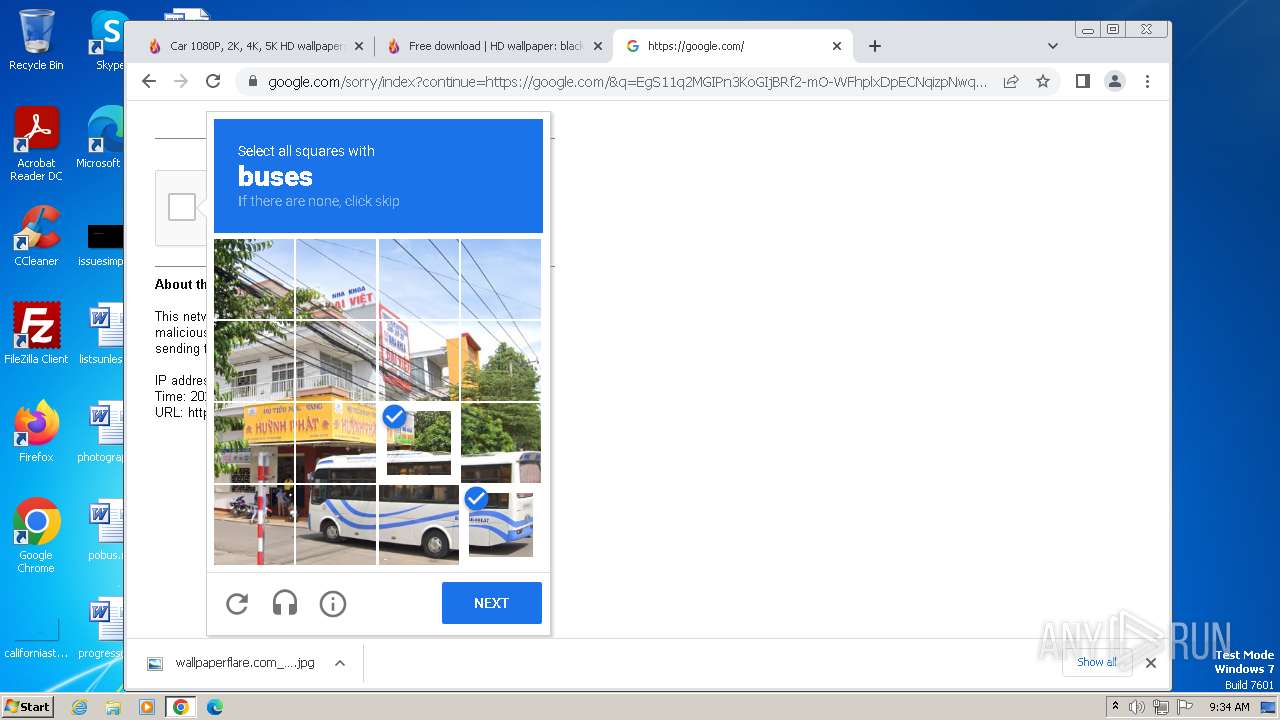The height and width of the screenshot is (720, 1280).
Task: Select the tile with bus roof and tree
Action: pos(500,442)
